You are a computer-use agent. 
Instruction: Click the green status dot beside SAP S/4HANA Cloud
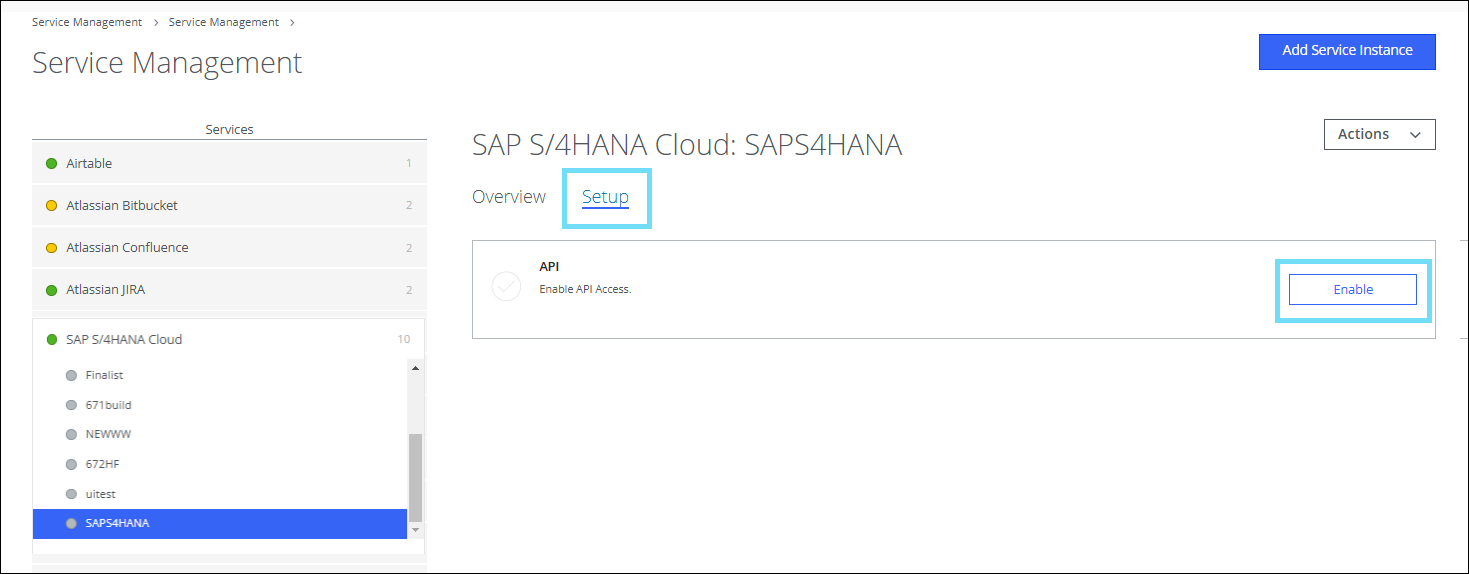coord(51,339)
